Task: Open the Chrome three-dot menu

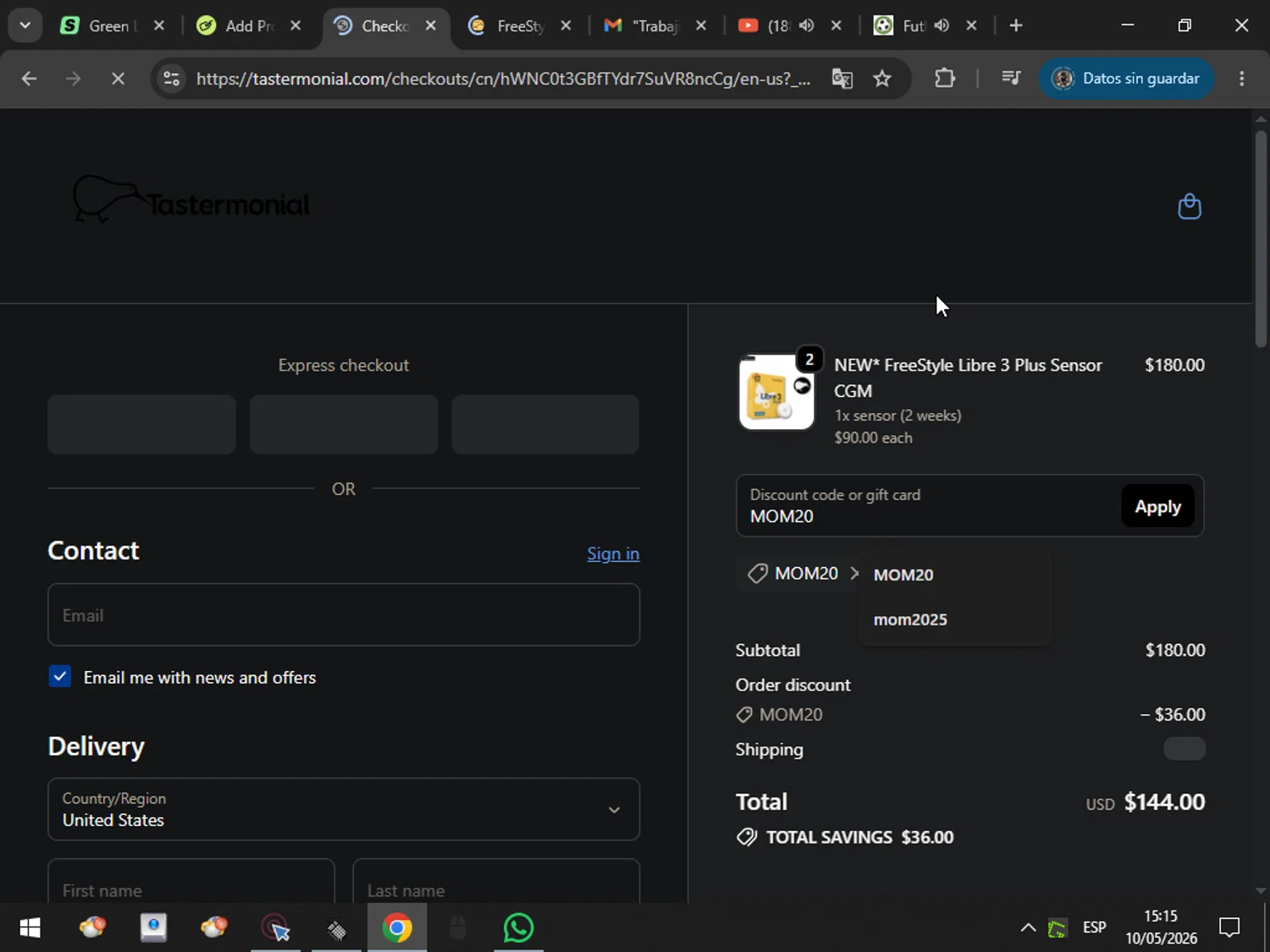Action: [x=1242, y=79]
